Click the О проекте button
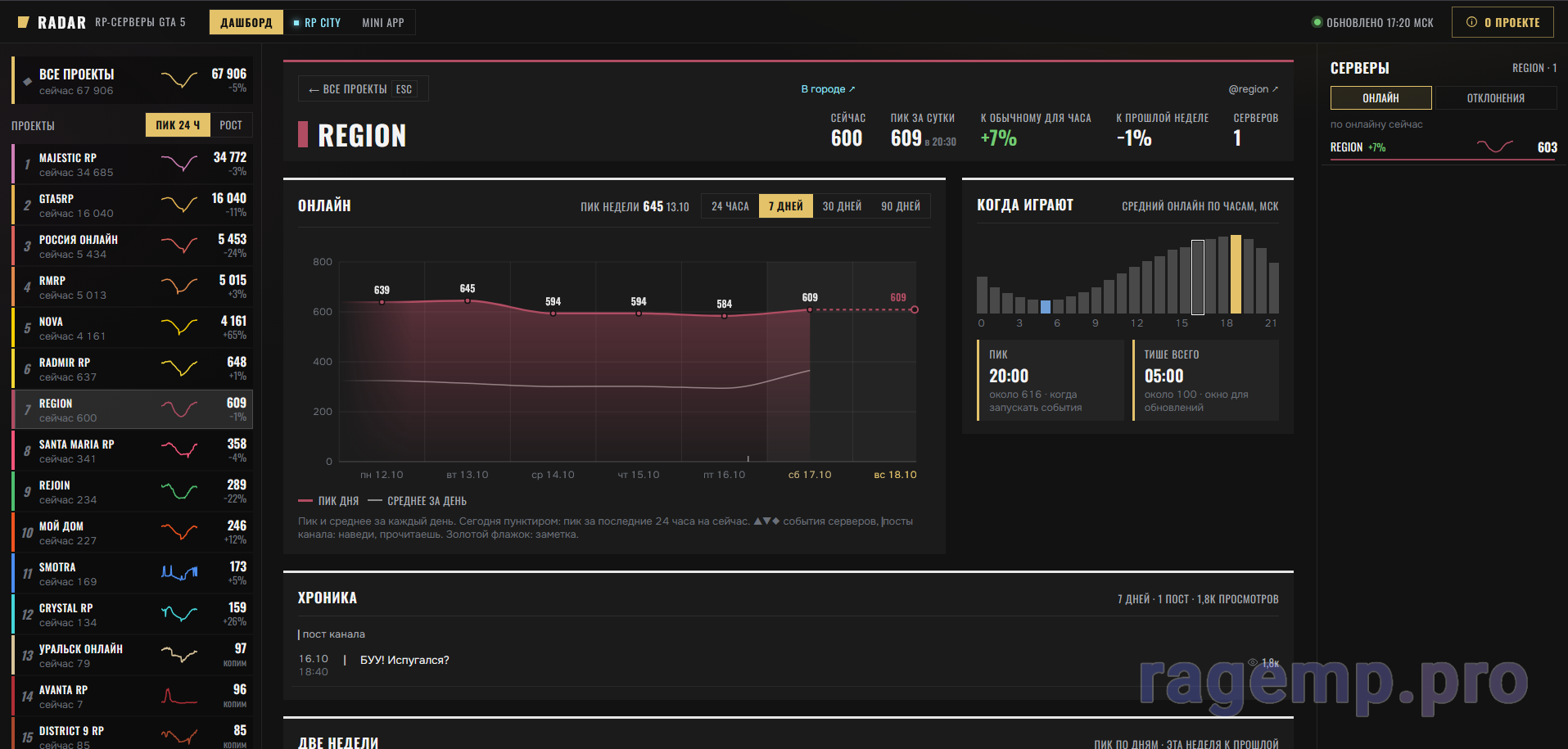This screenshot has height=749, width=1568. [1502, 22]
